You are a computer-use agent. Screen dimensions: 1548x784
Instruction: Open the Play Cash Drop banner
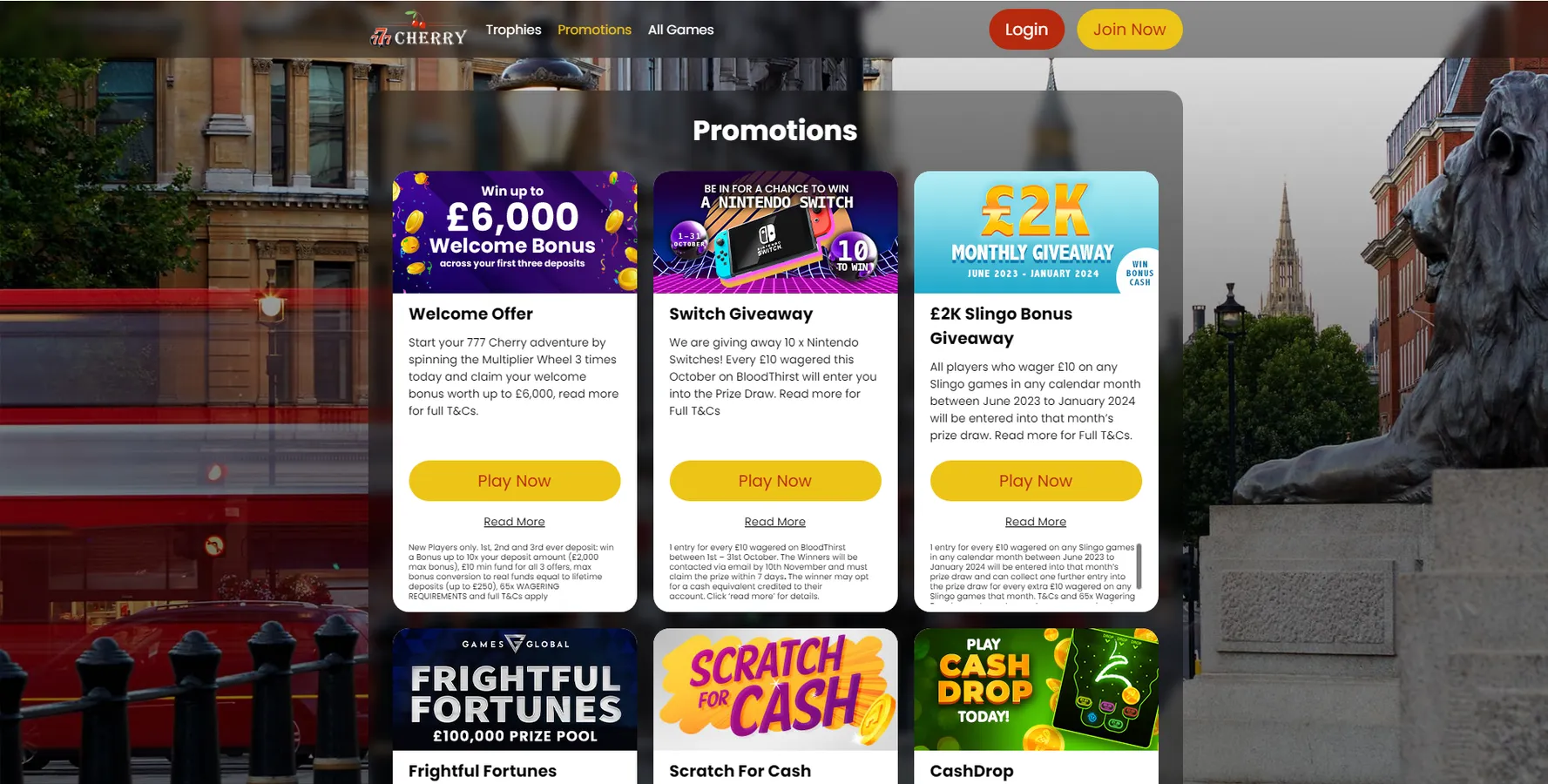click(x=1036, y=689)
